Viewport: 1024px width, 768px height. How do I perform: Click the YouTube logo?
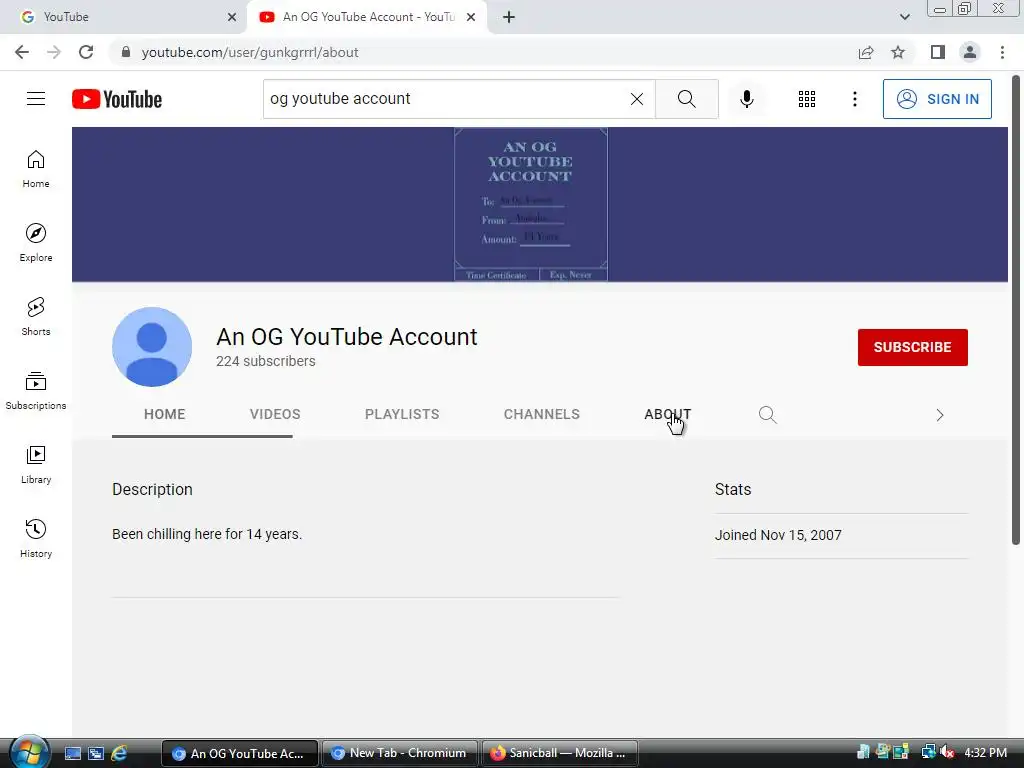(117, 99)
